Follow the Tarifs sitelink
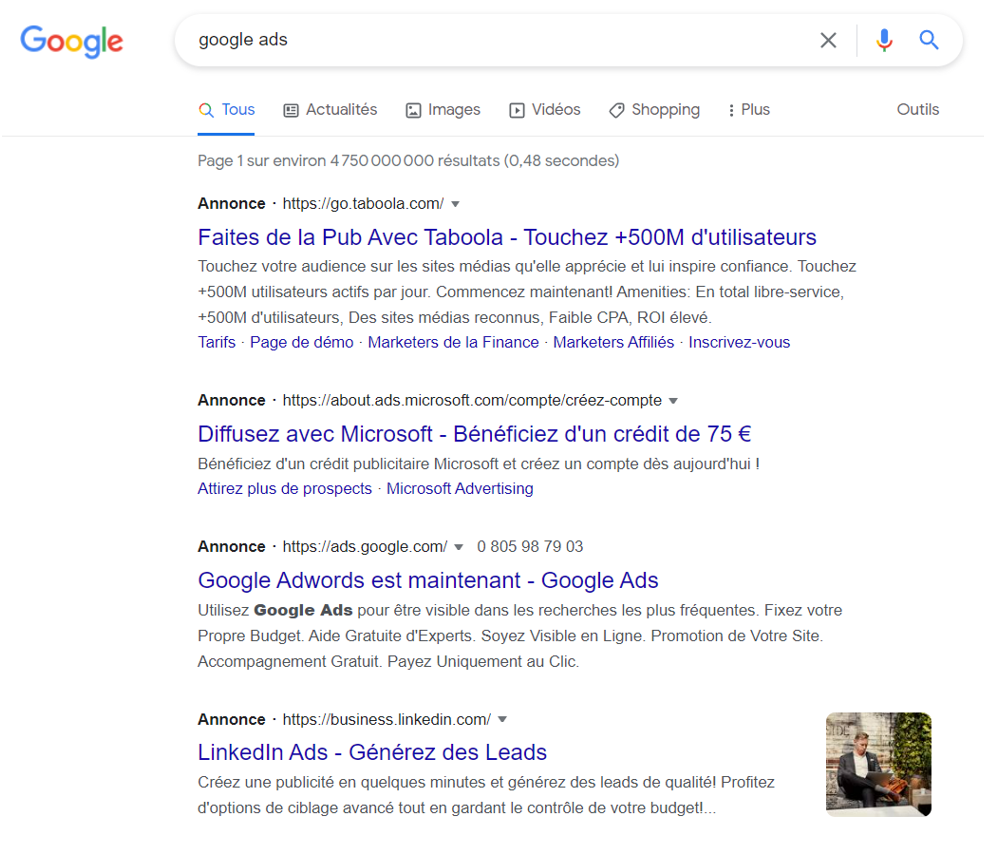 [217, 342]
